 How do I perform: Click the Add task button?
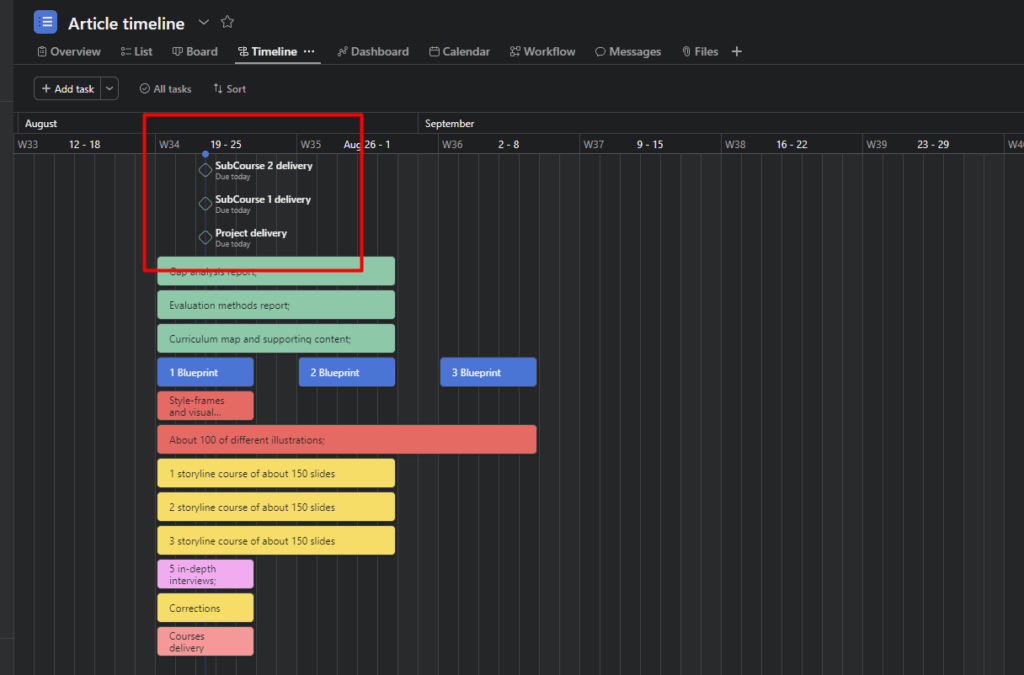67,89
